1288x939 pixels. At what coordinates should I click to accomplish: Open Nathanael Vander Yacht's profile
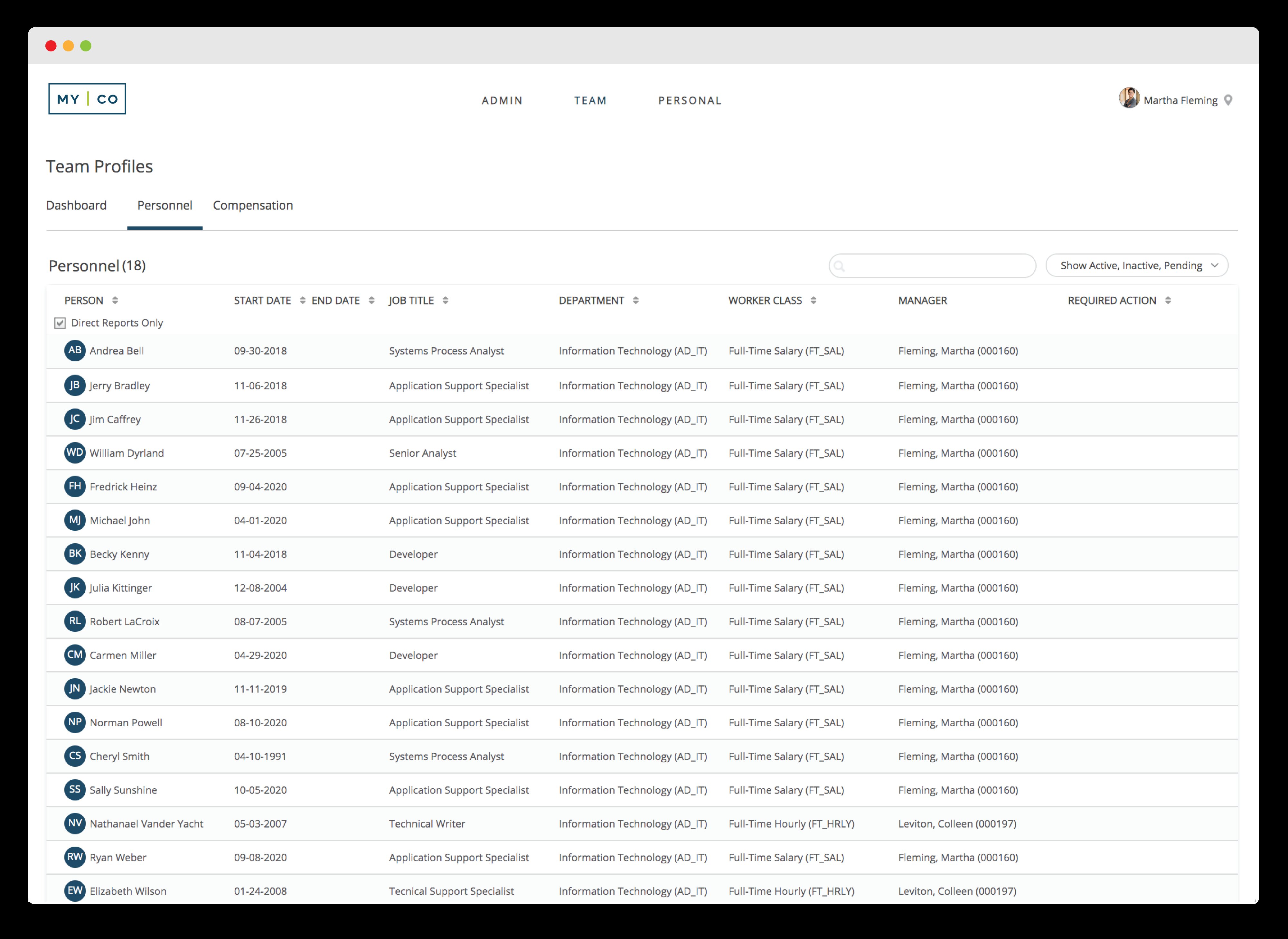point(146,823)
